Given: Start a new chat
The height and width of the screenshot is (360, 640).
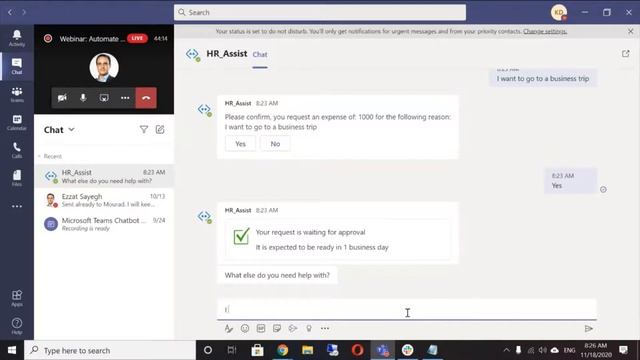Looking at the screenshot, I should point(160,130).
